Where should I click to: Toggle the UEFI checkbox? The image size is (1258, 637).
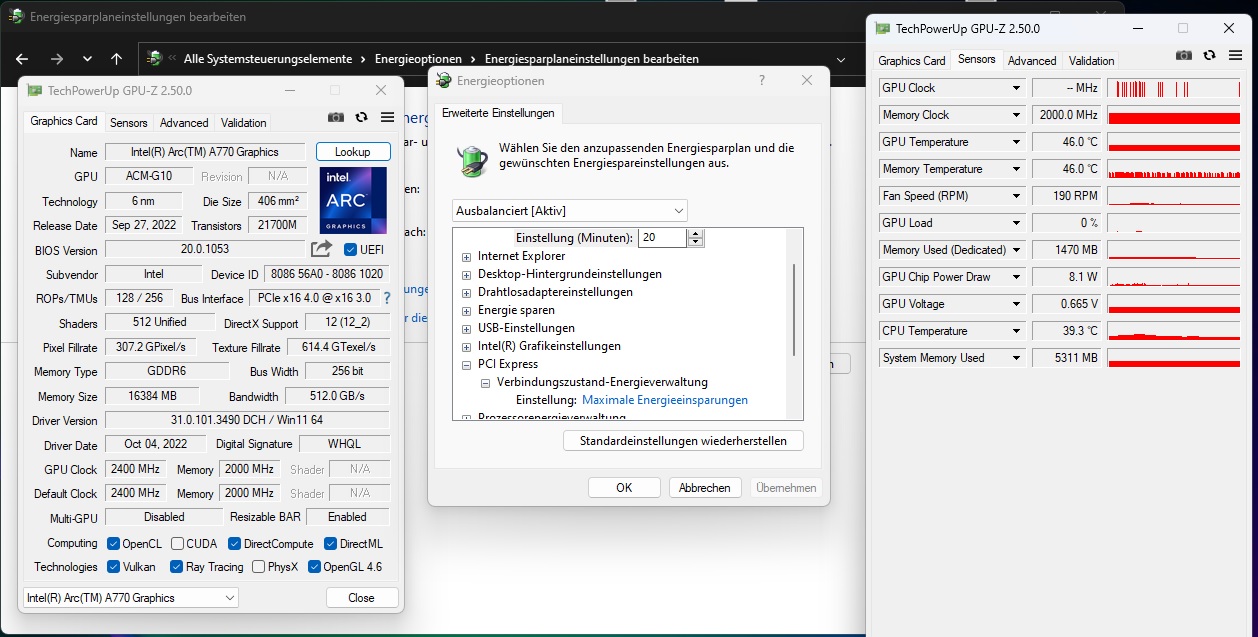click(x=350, y=249)
